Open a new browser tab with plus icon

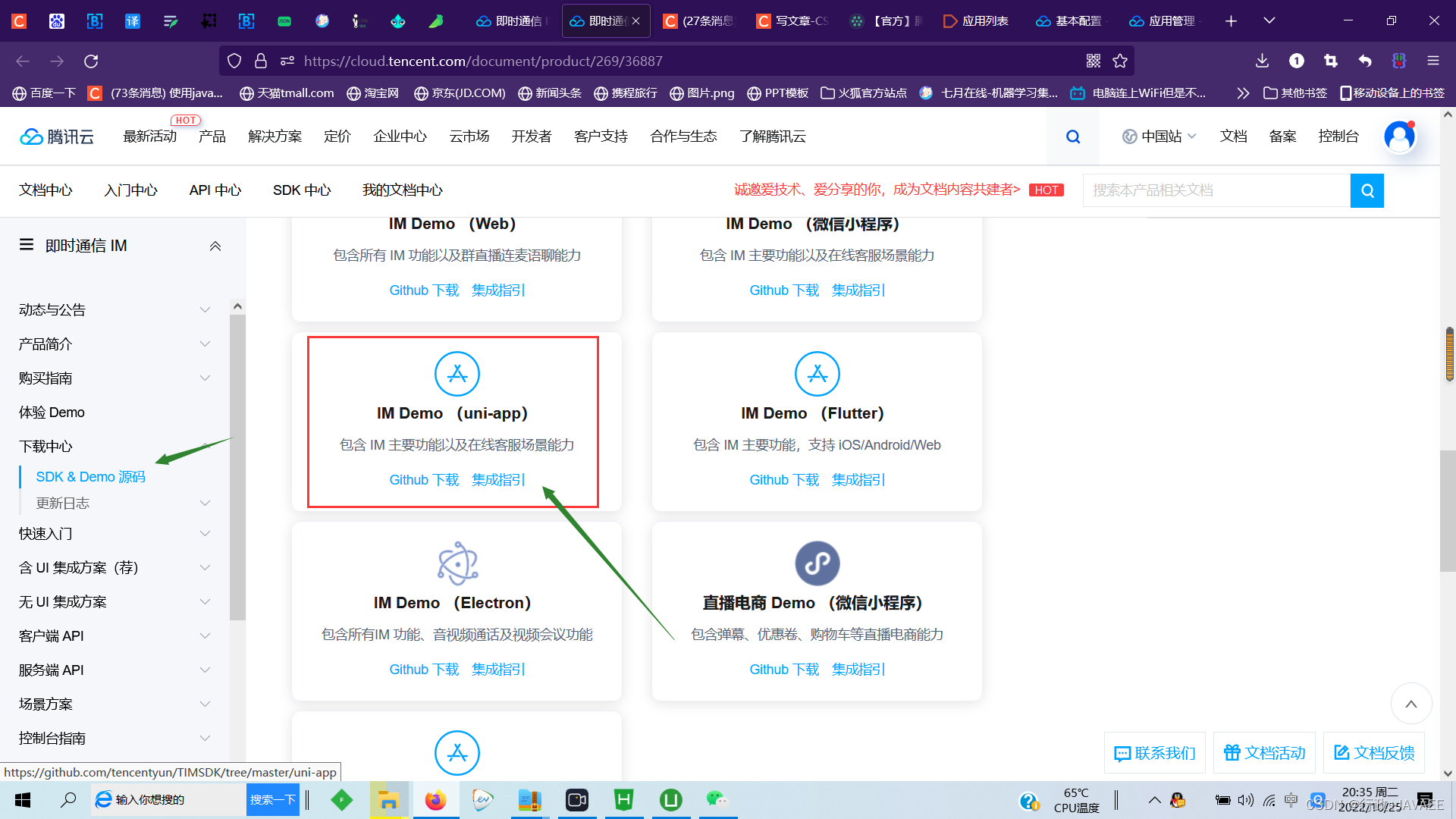tap(1231, 21)
